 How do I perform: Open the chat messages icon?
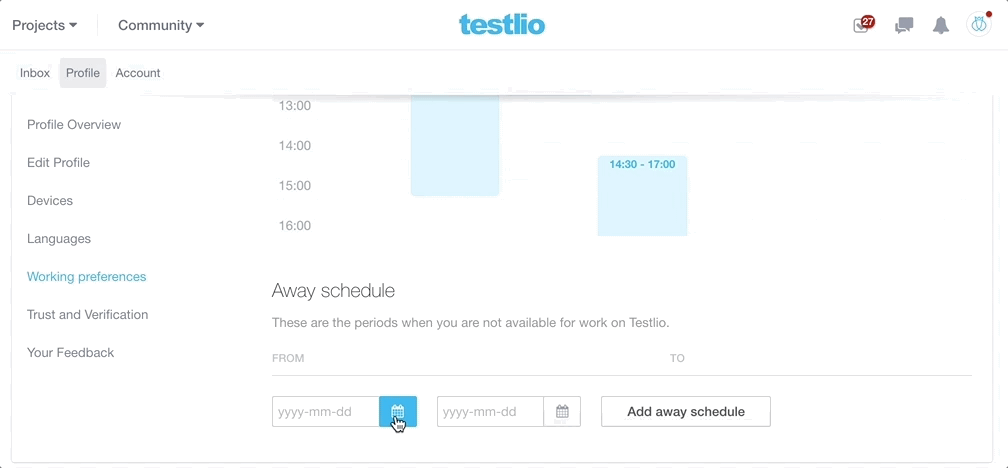pyautogui.click(x=904, y=25)
